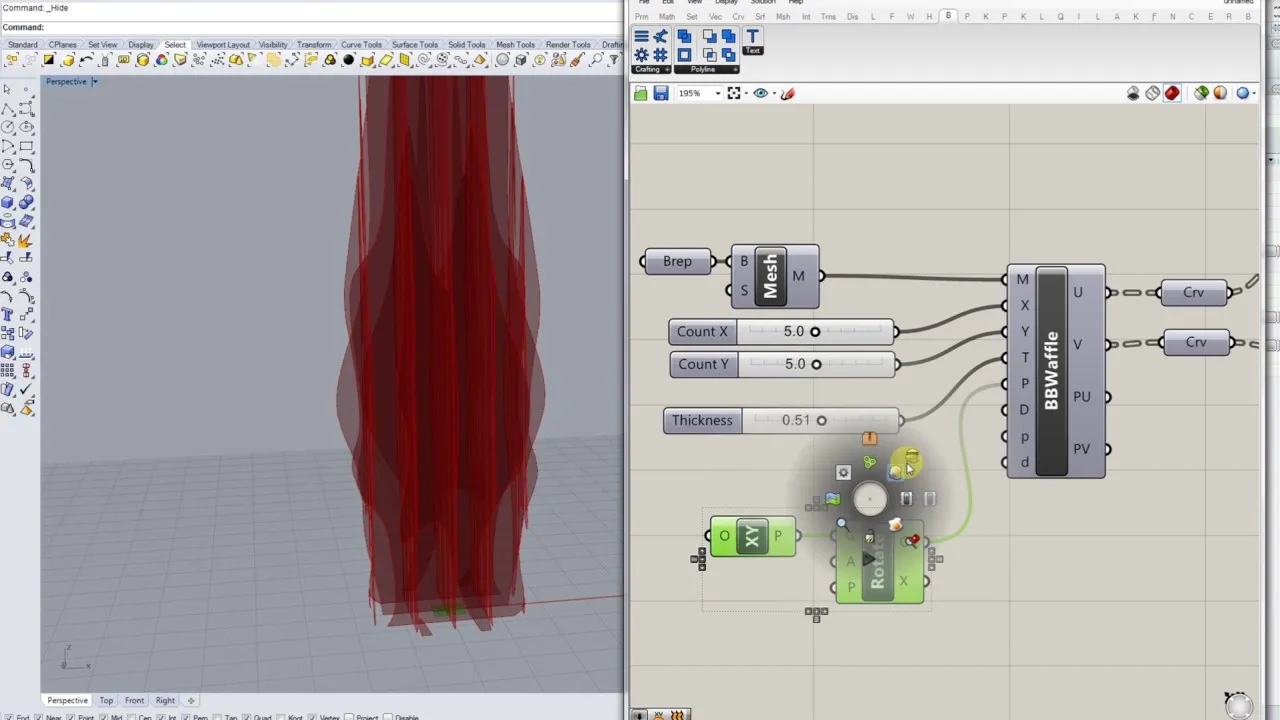The width and height of the screenshot is (1280, 720).
Task: Text component icon in the ribbon
Action: point(752,37)
